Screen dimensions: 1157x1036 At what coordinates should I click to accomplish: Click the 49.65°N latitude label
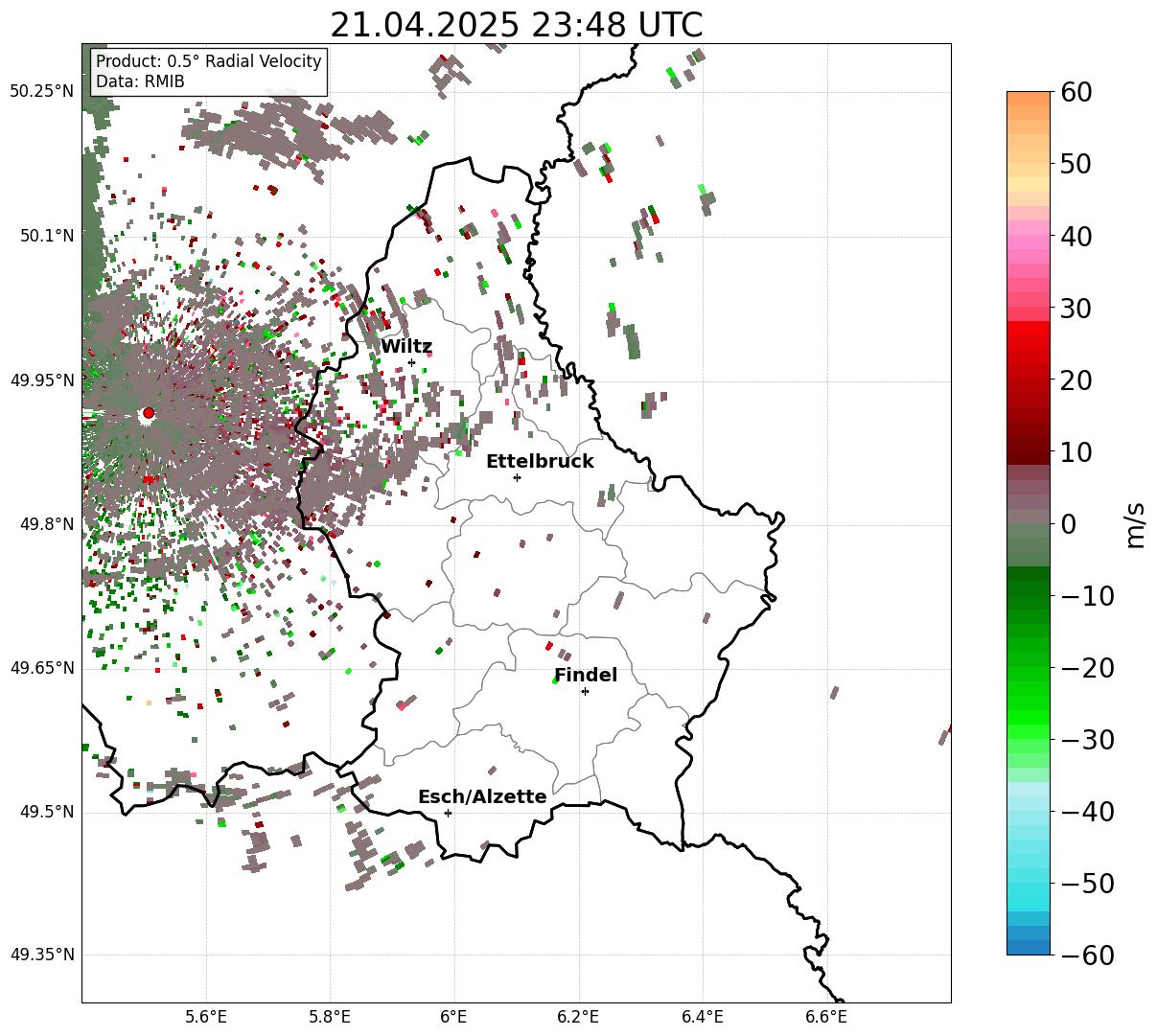tap(41, 668)
